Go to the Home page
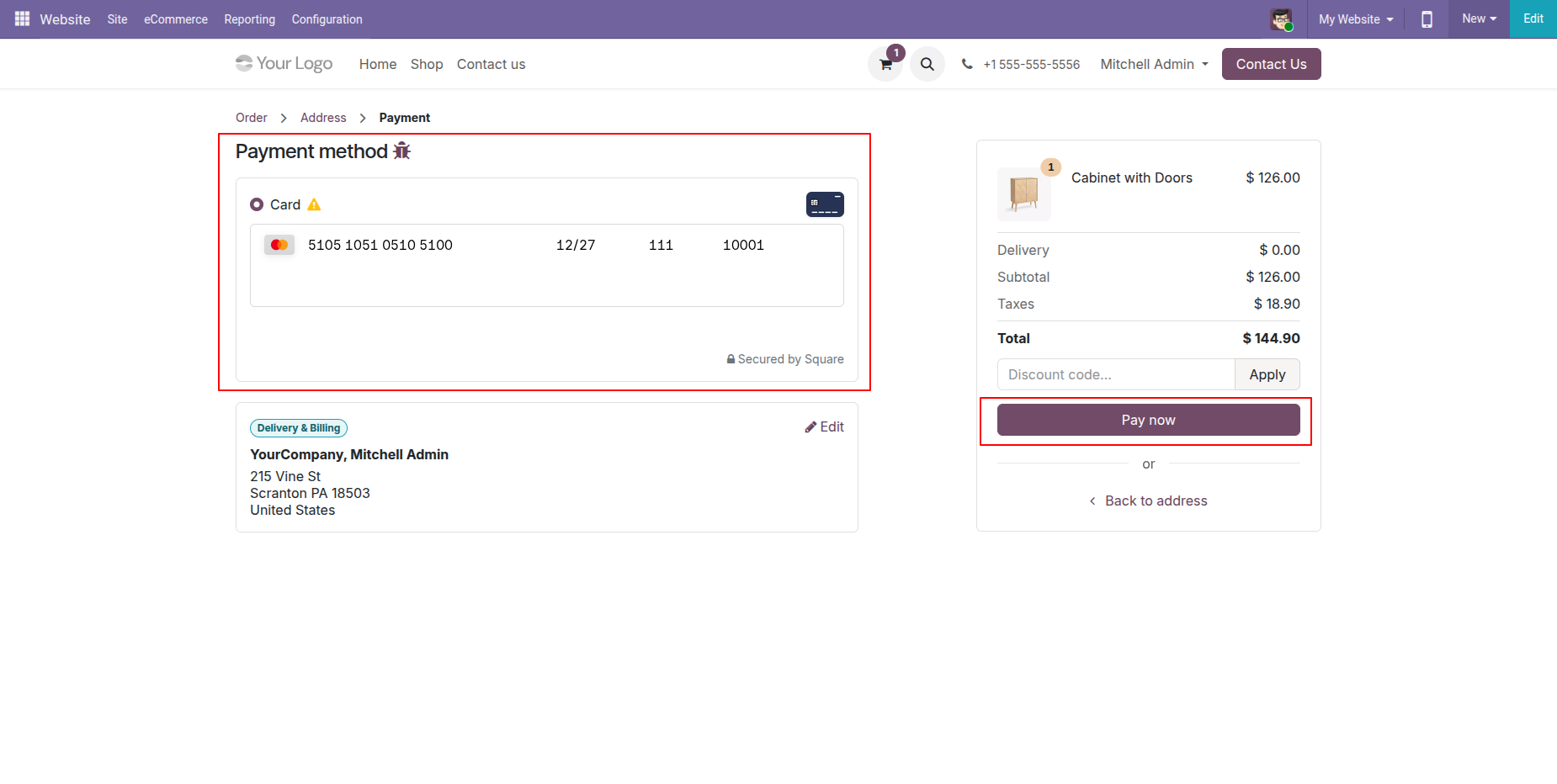 point(378,64)
